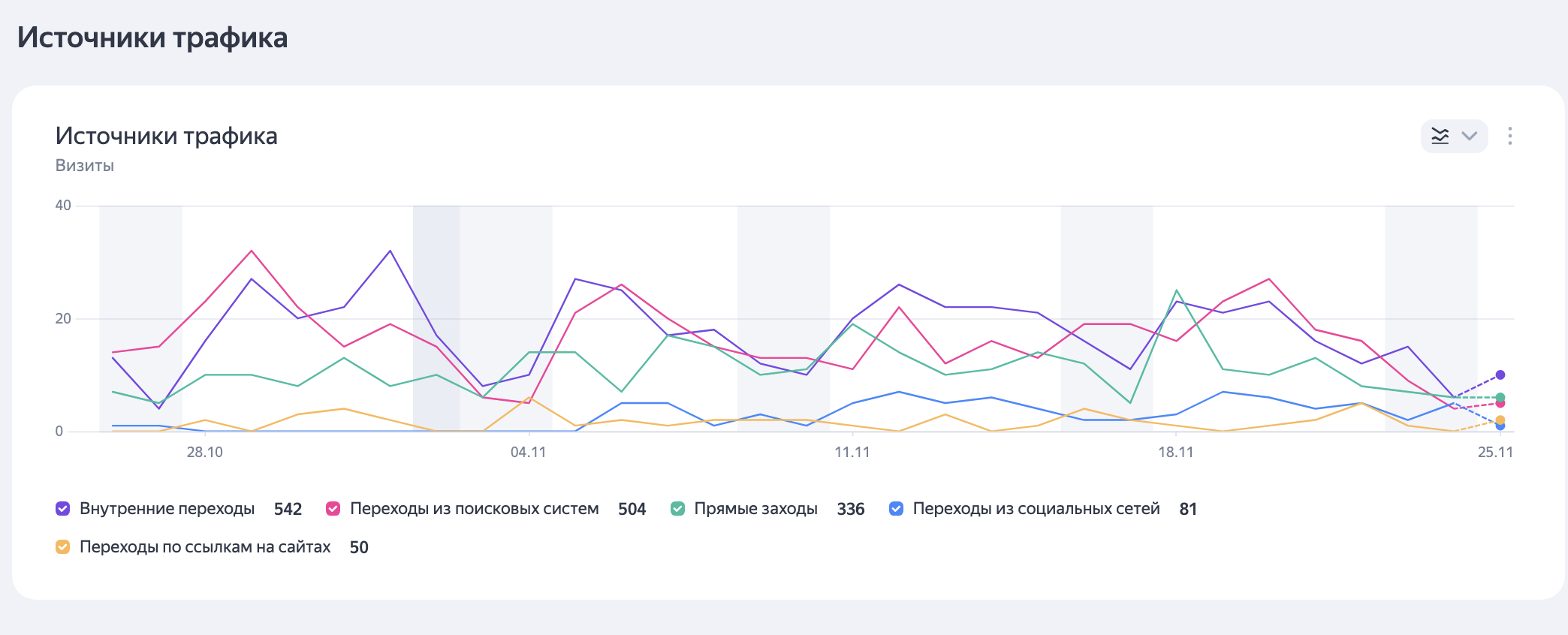Click the 18.11 date axis label
Viewport: 1568px width, 635px height.
pyautogui.click(x=1175, y=453)
